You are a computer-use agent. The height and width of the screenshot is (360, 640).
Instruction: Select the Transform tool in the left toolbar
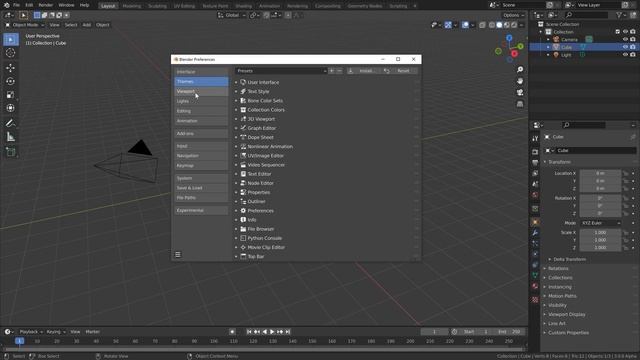coord(11,108)
